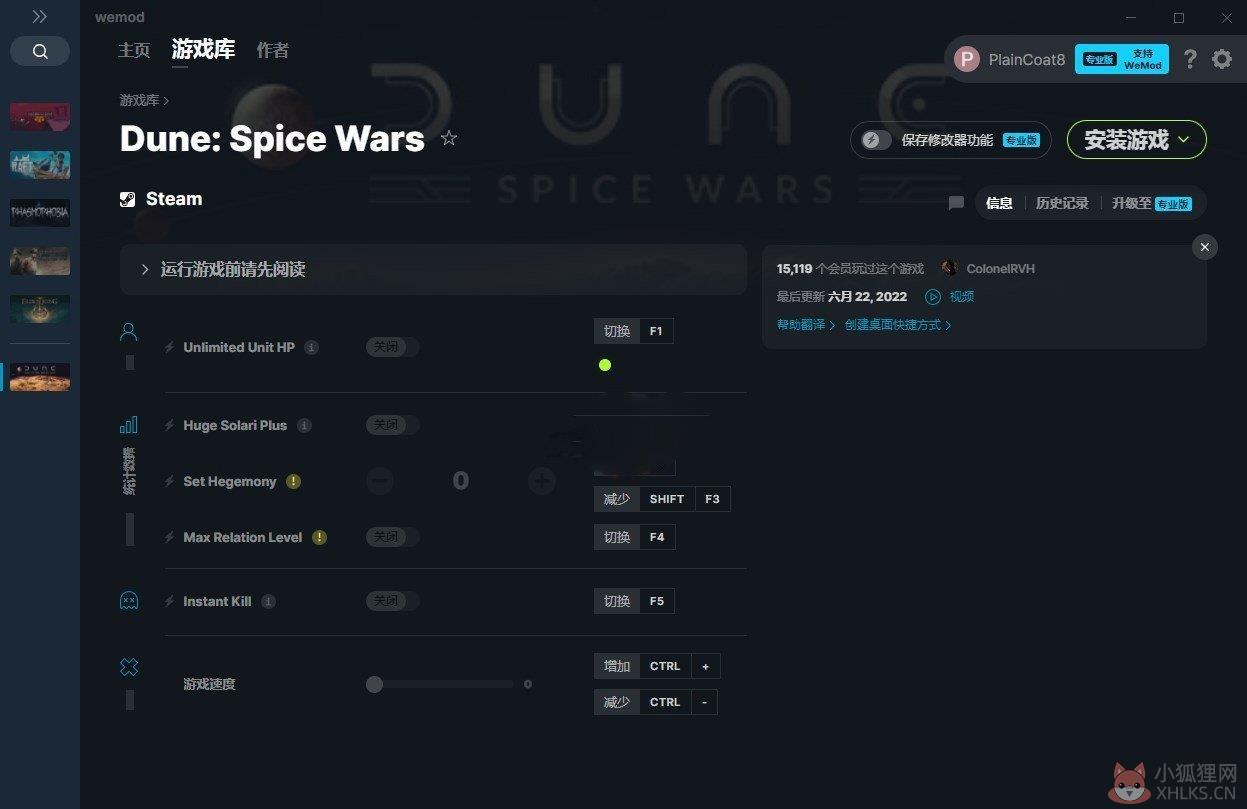The image size is (1247, 809).
Task: Switch to the 历史记录 tab
Action: 1062,203
